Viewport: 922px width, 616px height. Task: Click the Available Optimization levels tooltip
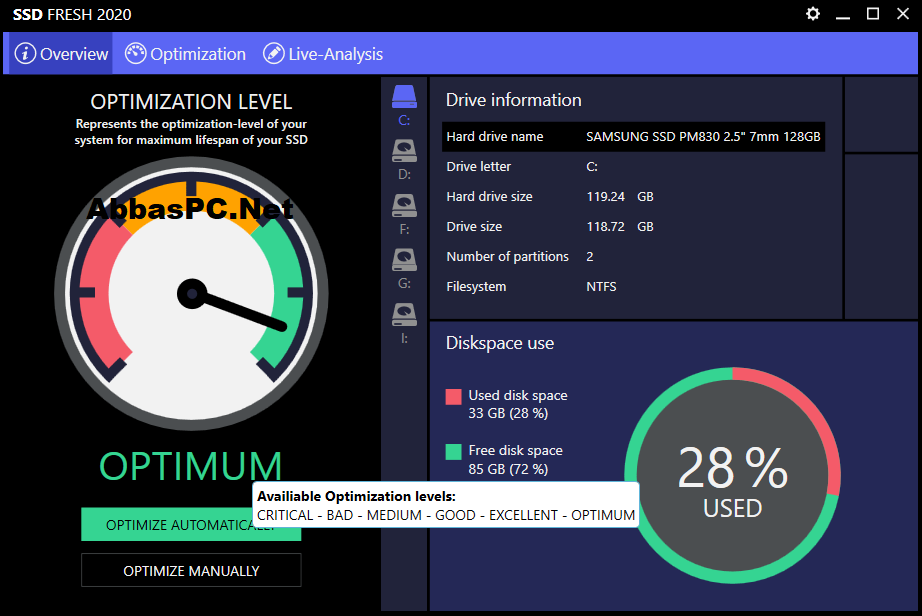pos(446,504)
